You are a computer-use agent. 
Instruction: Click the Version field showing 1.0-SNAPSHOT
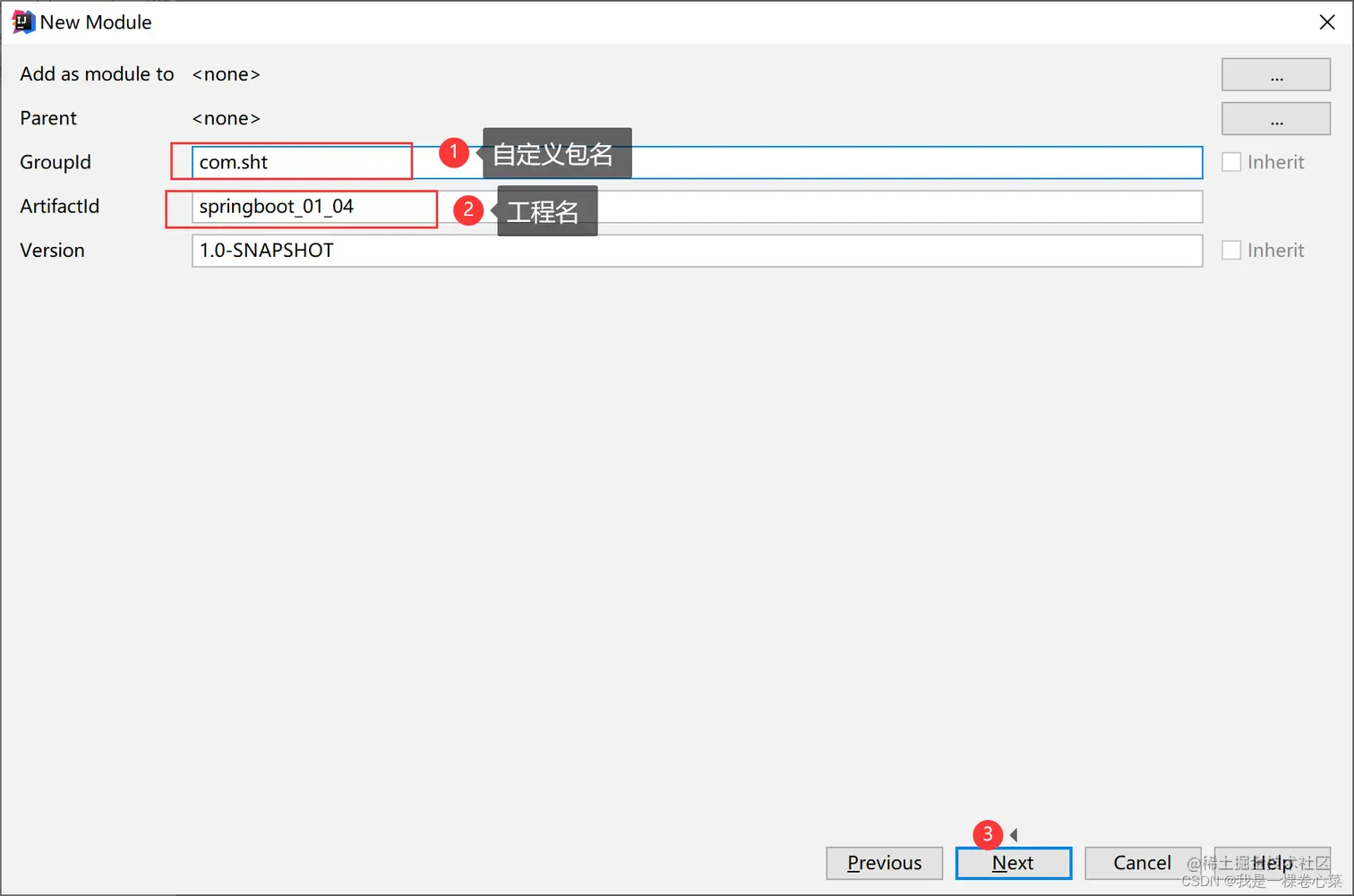697,251
